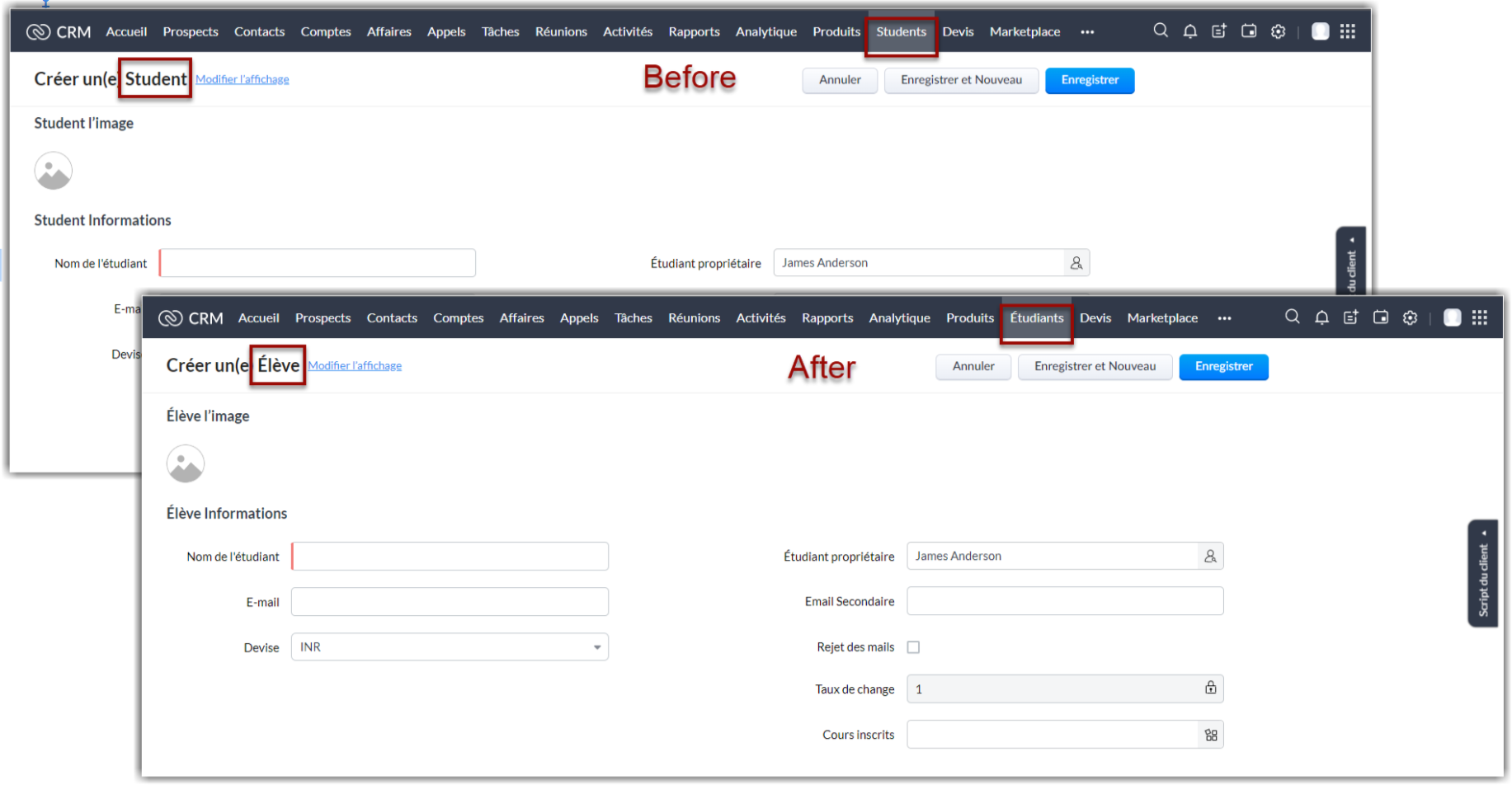Click the blue Enregistrer button in the After form

pos(1222,367)
